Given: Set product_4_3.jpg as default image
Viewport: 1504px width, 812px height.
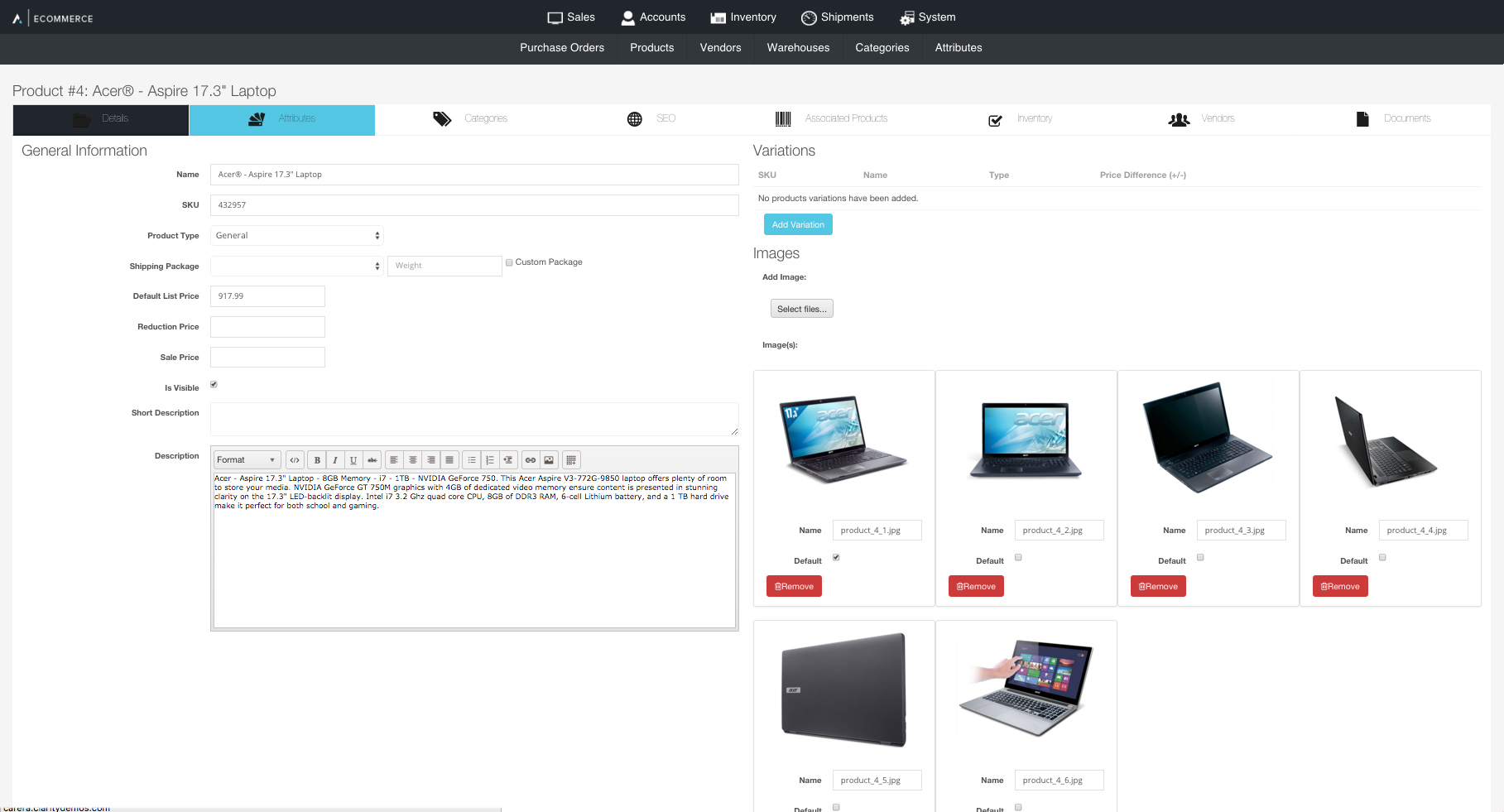Looking at the screenshot, I should [1200, 557].
